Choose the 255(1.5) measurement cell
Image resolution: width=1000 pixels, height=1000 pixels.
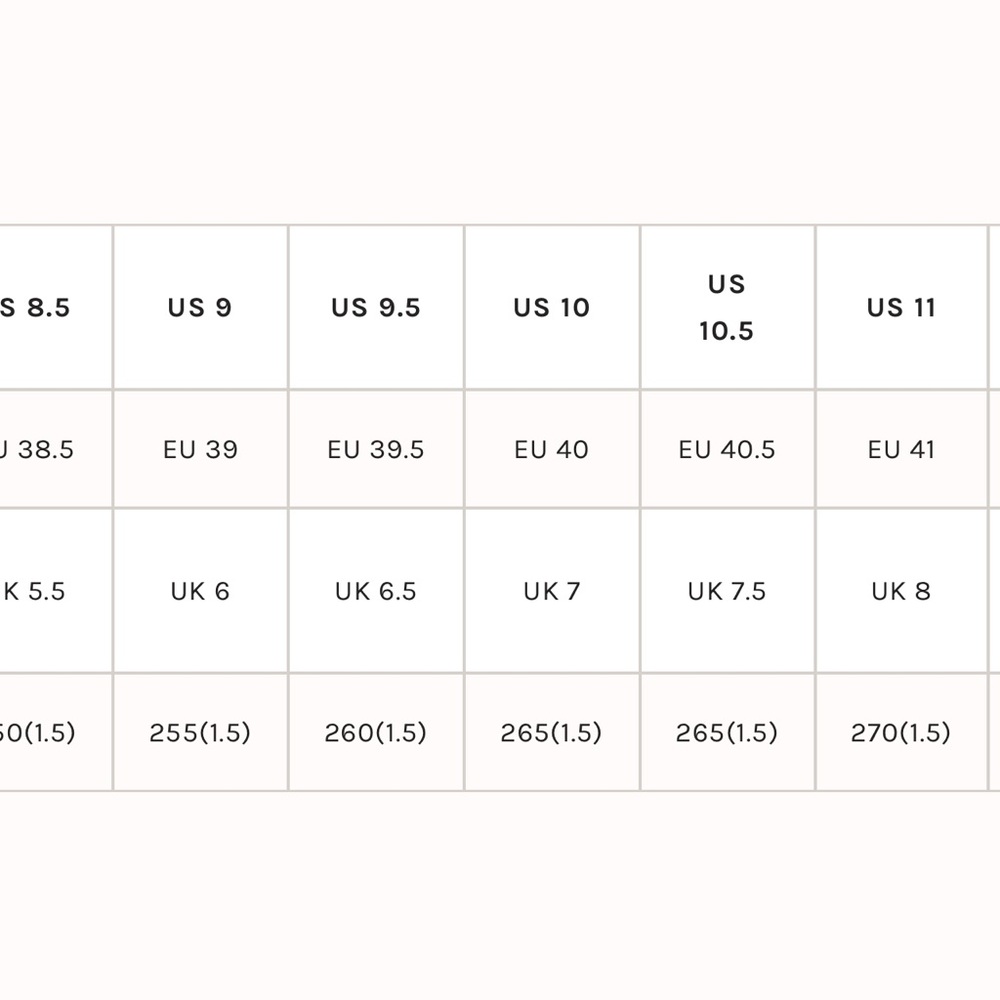(200, 733)
